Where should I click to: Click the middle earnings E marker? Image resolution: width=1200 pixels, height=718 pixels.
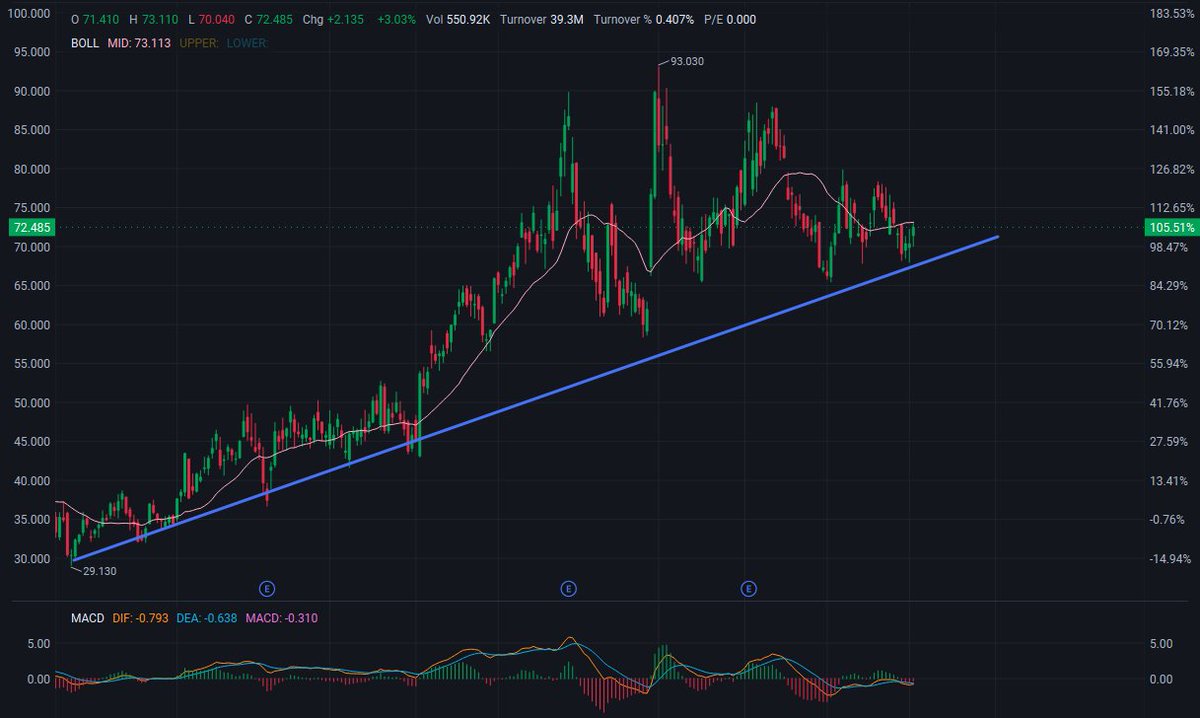[568, 589]
